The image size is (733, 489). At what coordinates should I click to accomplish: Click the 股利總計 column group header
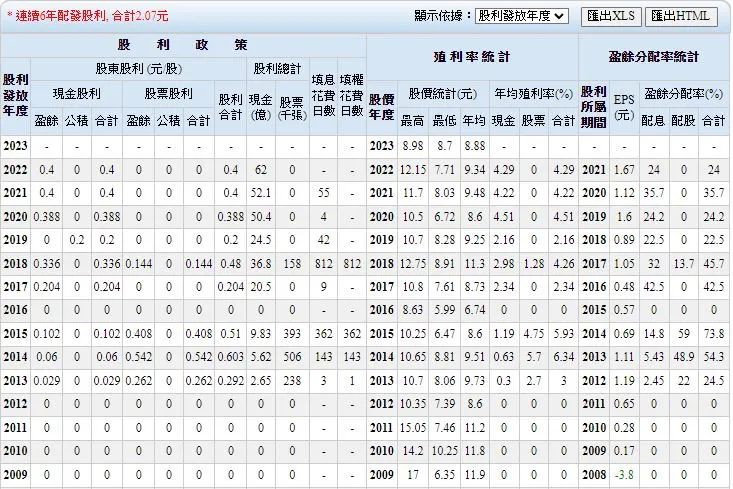pos(277,69)
